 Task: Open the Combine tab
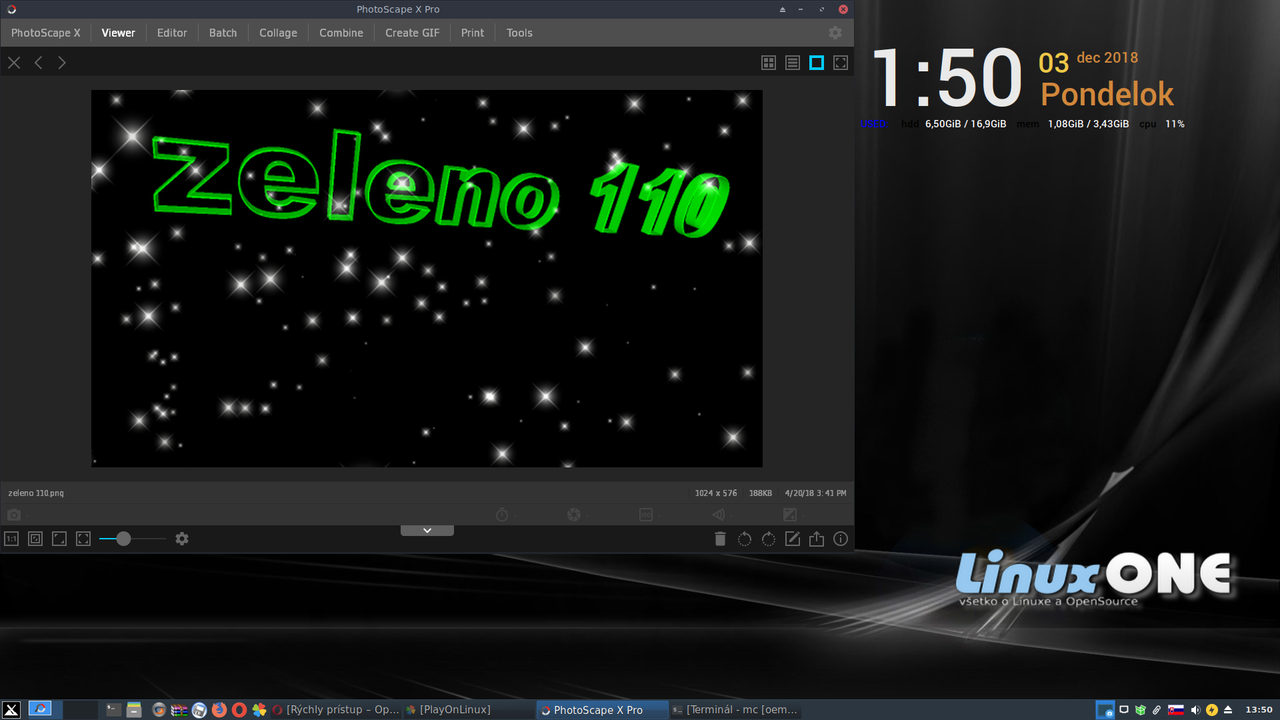click(x=341, y=33)
